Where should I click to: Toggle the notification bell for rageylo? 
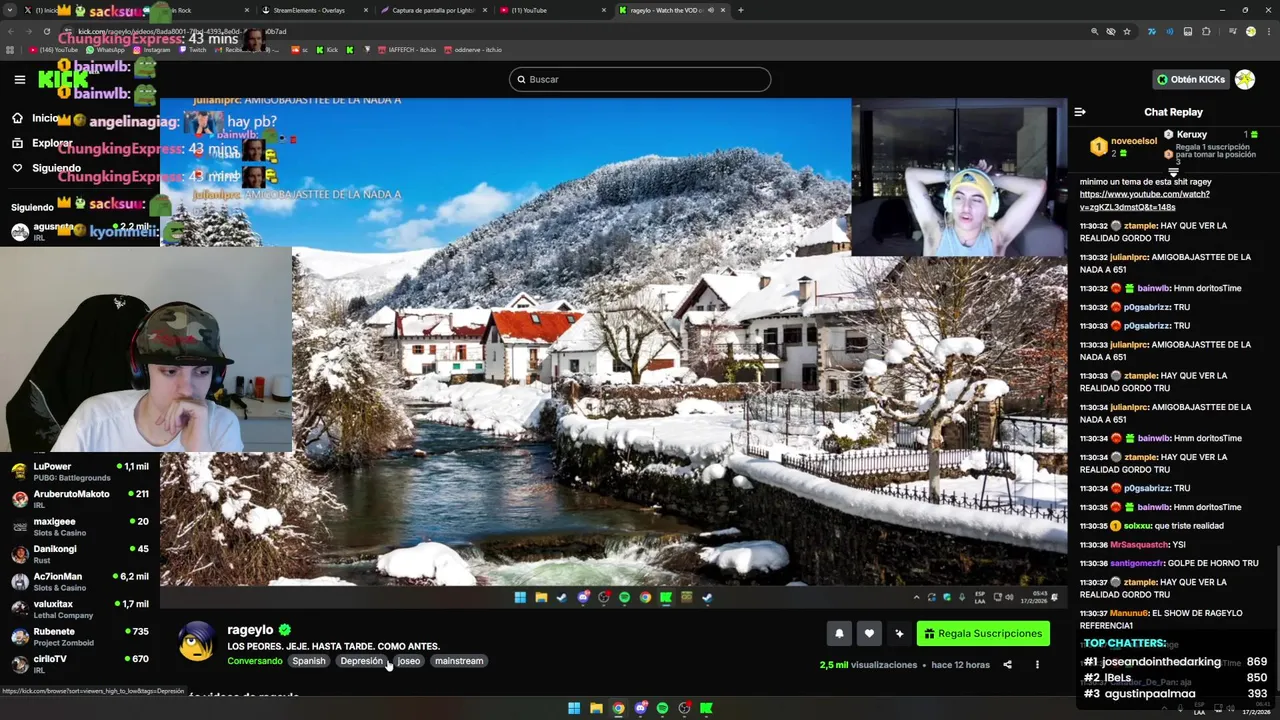tap(839, 633)
